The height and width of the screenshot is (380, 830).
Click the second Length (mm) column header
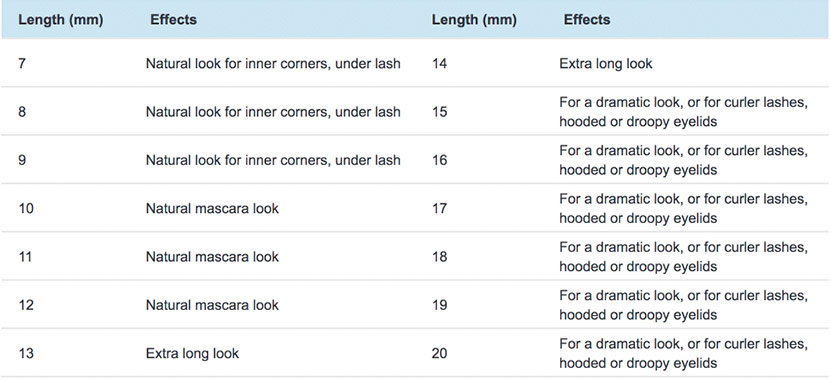point(474,20)
